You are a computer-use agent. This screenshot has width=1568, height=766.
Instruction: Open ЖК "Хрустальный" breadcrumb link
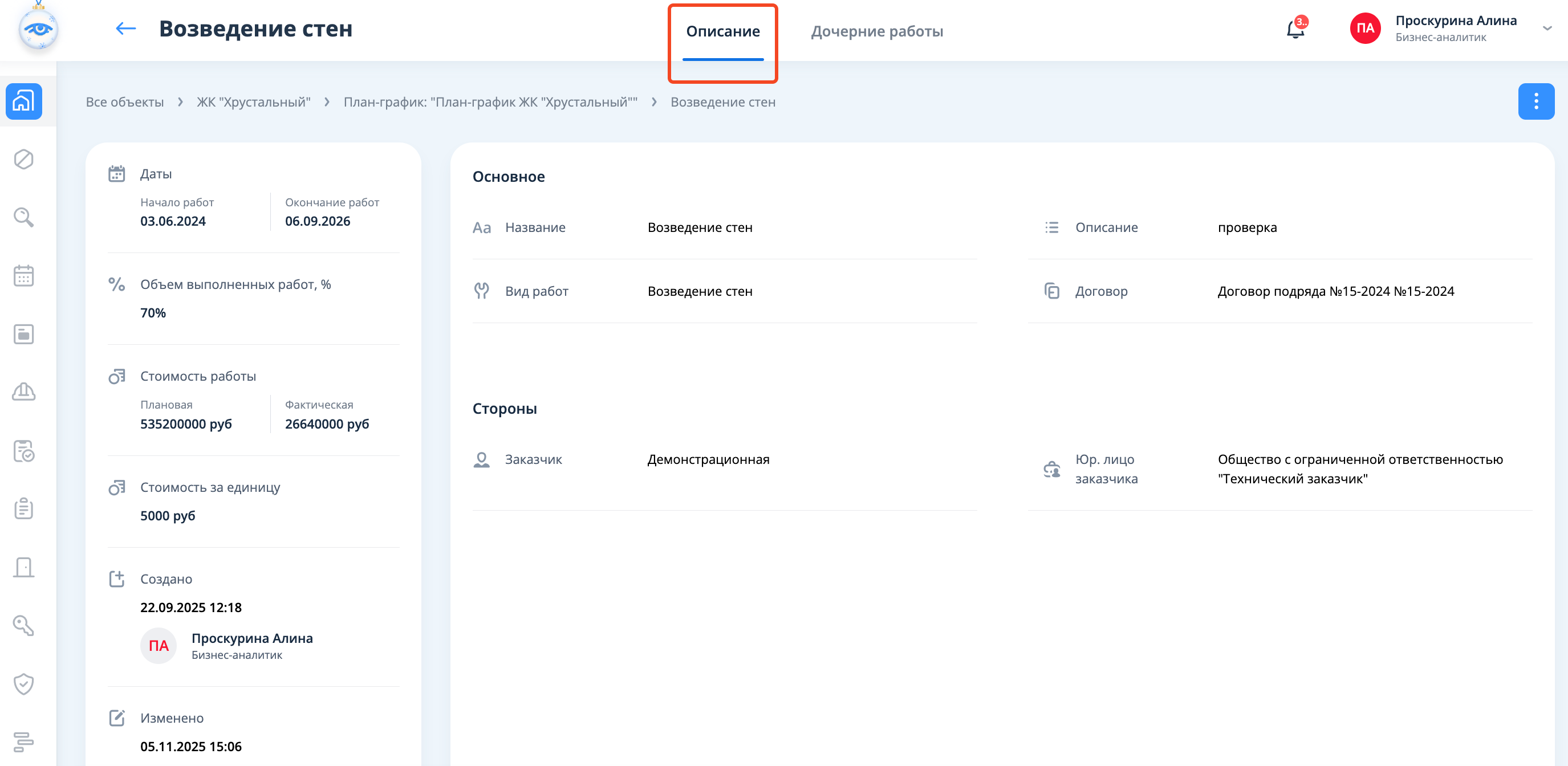253,102
